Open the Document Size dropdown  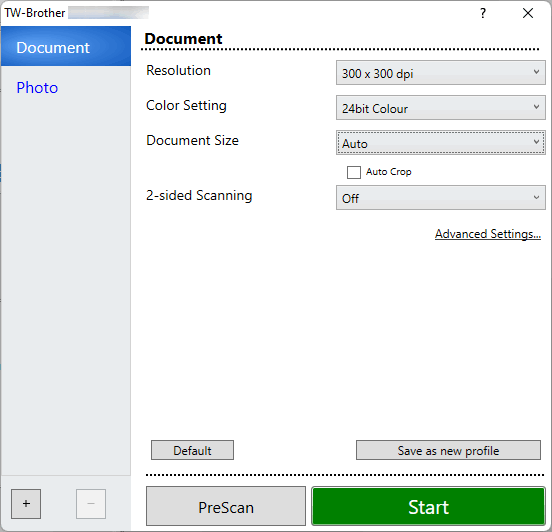(441, 143)
